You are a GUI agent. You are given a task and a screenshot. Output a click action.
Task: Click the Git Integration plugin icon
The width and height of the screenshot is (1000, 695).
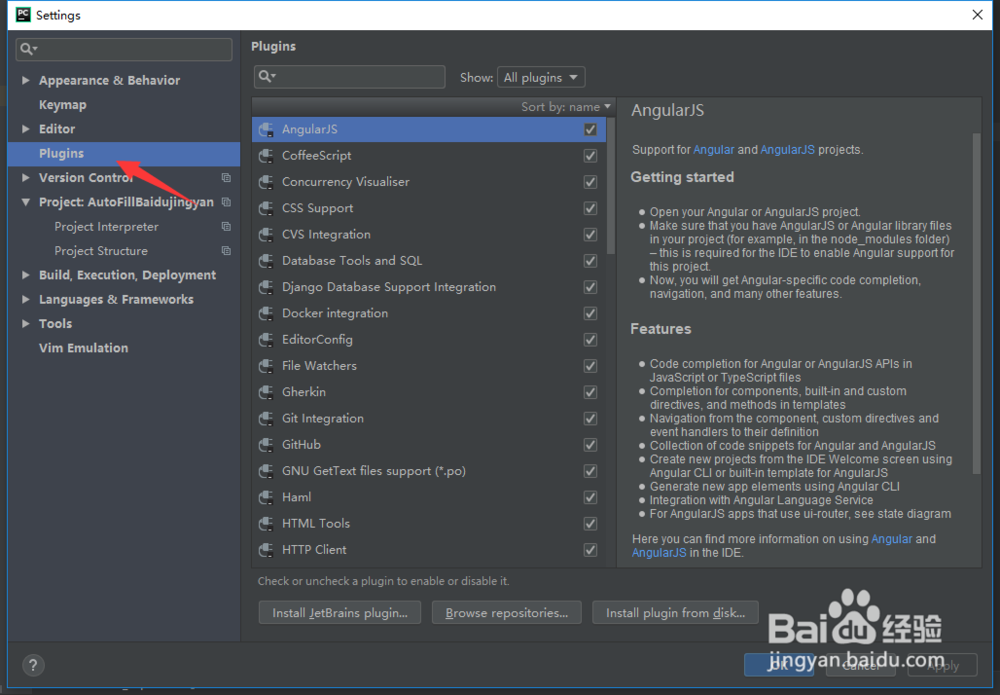tap(266, 418)
